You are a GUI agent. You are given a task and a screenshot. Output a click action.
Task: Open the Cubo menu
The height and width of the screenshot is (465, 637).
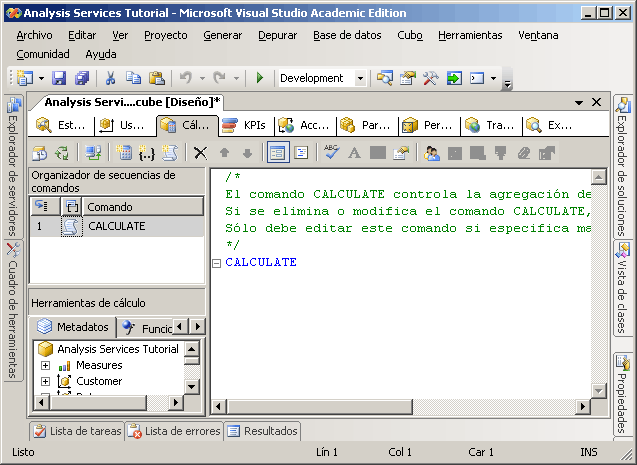click(410, 36)
